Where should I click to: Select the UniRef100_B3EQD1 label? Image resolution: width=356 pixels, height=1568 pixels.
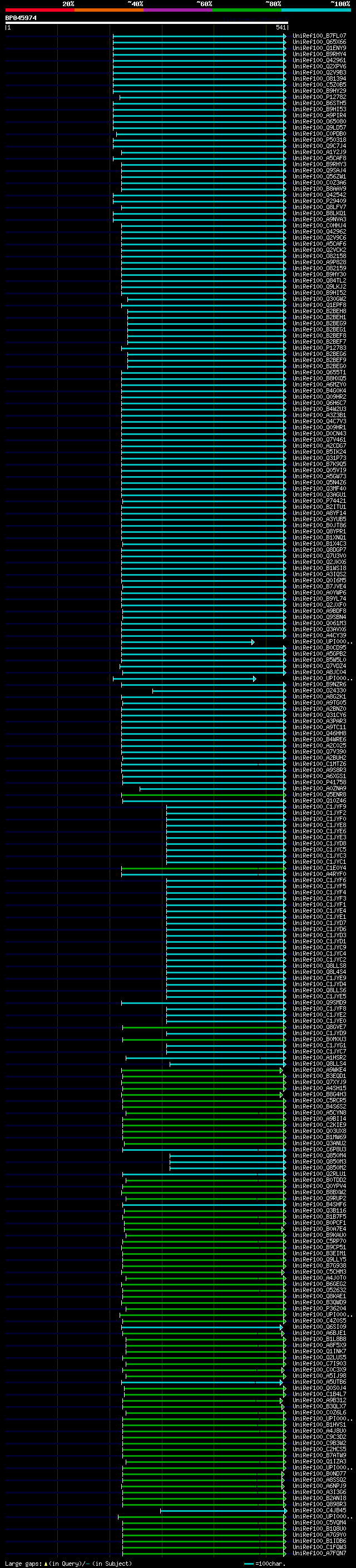(319, 1076)
